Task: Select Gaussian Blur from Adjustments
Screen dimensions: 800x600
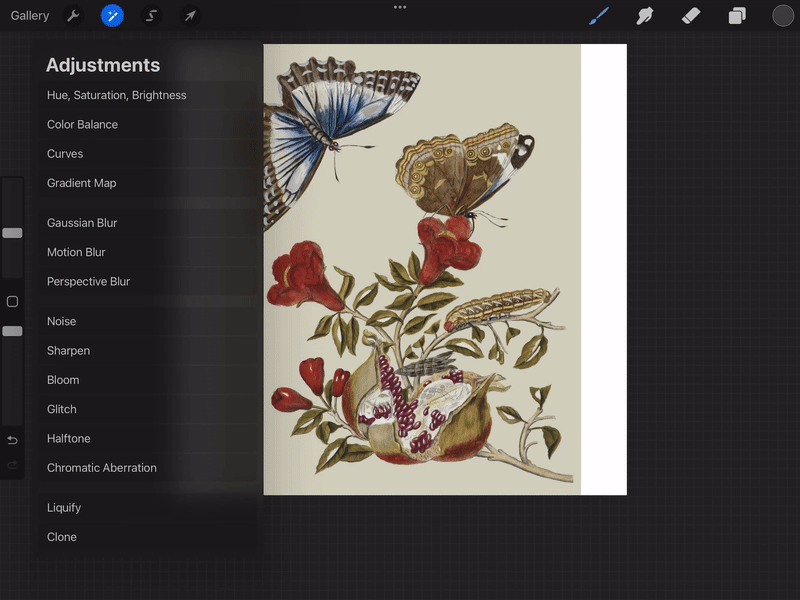Action: point(82,223)
